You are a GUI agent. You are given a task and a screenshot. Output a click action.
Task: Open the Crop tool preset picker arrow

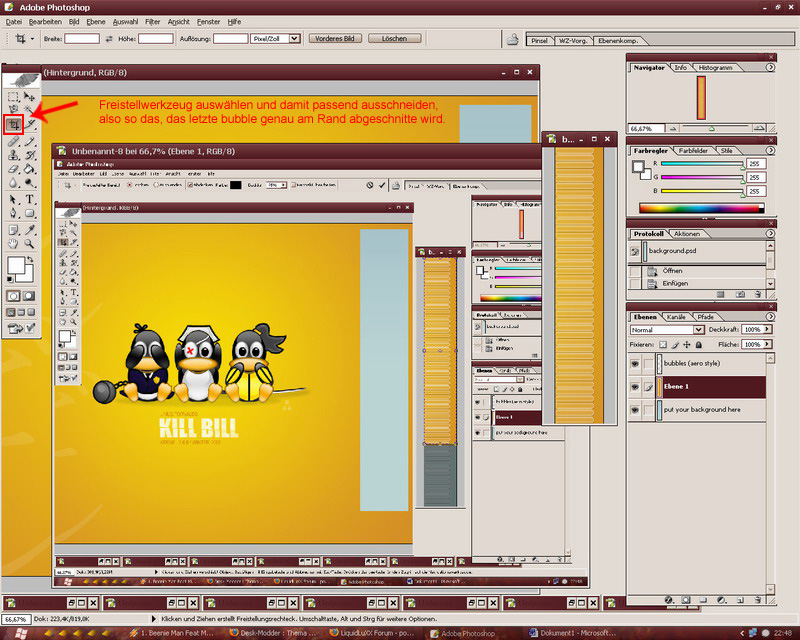(x=32, y=39)
